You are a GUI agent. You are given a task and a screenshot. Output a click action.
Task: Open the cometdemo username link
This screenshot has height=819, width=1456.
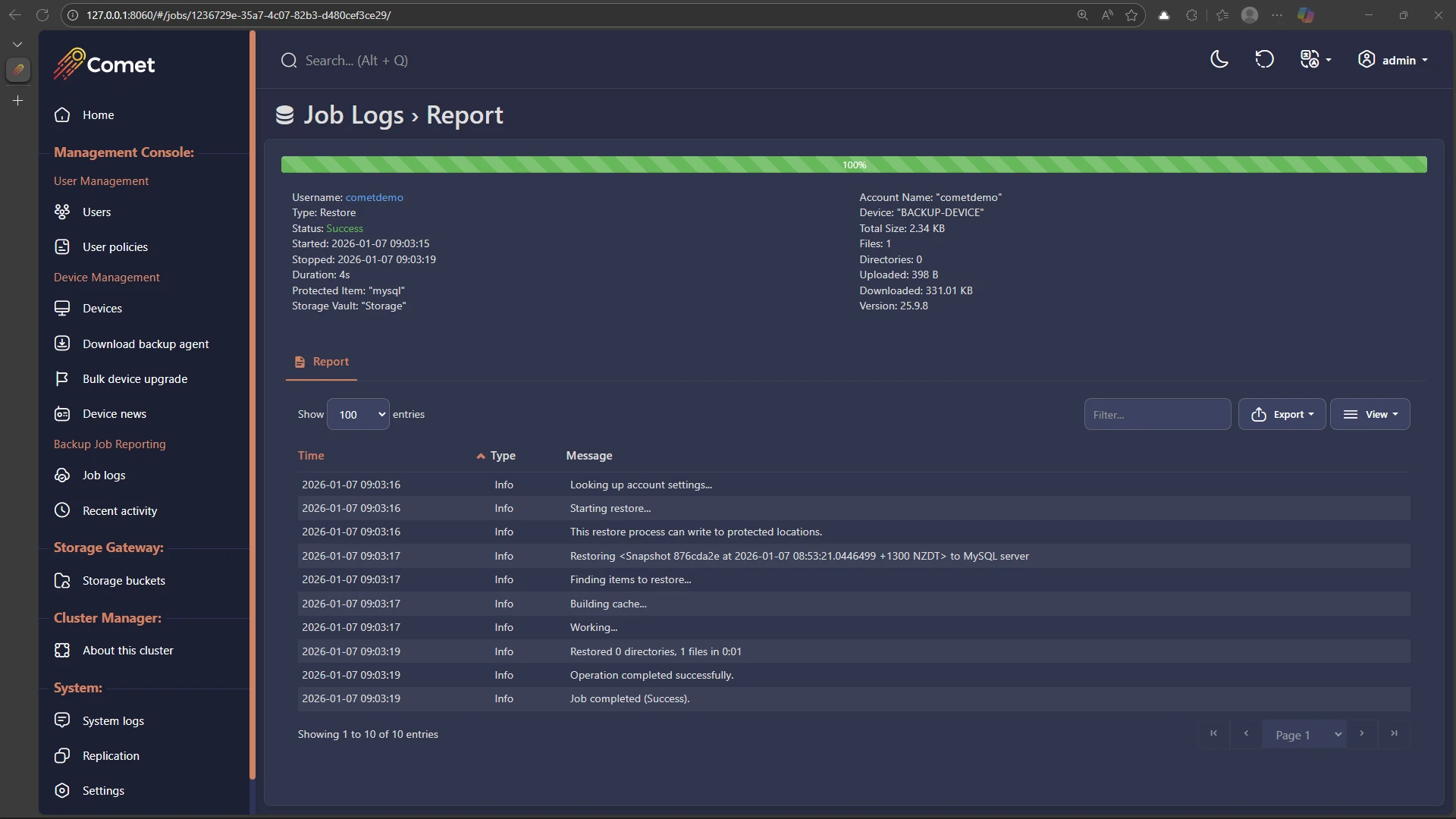[x=375, y=197]
